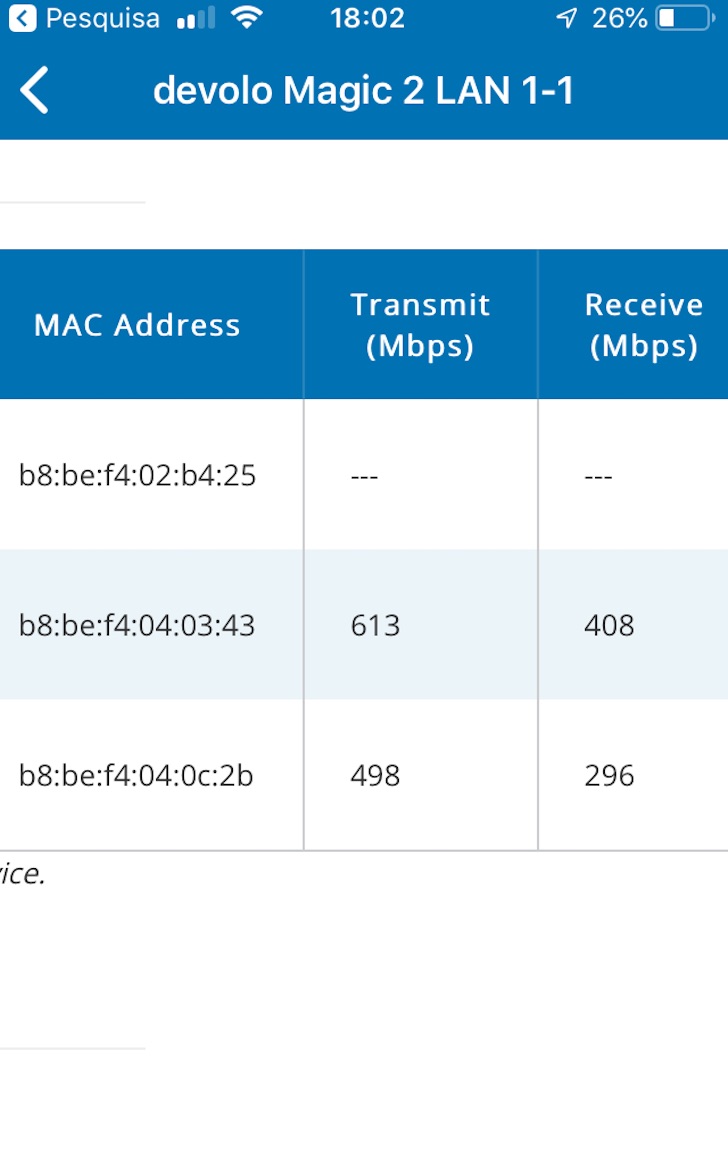Image resolution: width=728 pixels, height=1176 pixels.
Task: Tap the location arrow status icon
Action: click(x=567, y=18)
